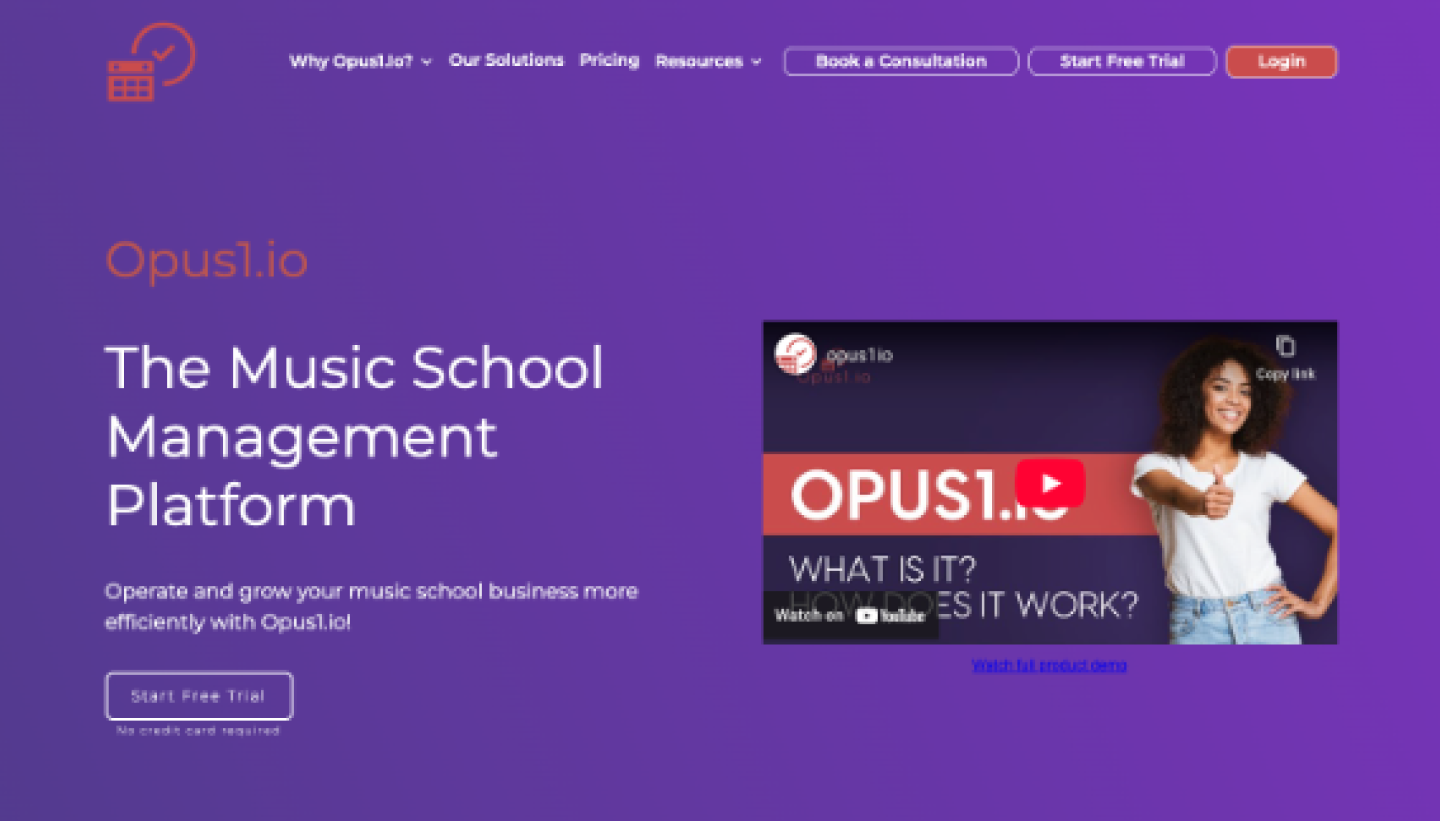
Task: Click the Book a Consultation button
Action: [901, 61]
